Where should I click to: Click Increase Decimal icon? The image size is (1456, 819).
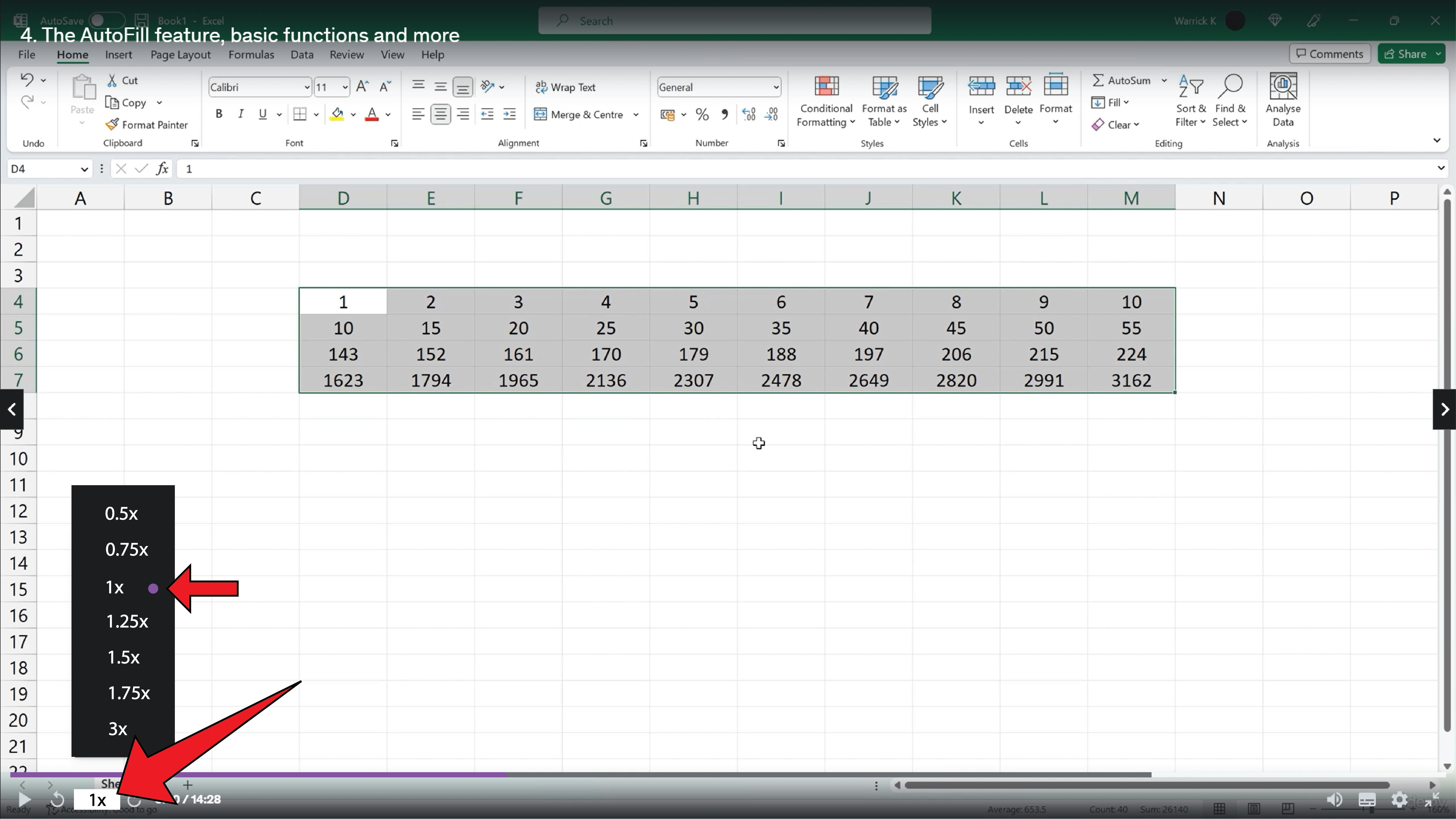click(749, 115)
